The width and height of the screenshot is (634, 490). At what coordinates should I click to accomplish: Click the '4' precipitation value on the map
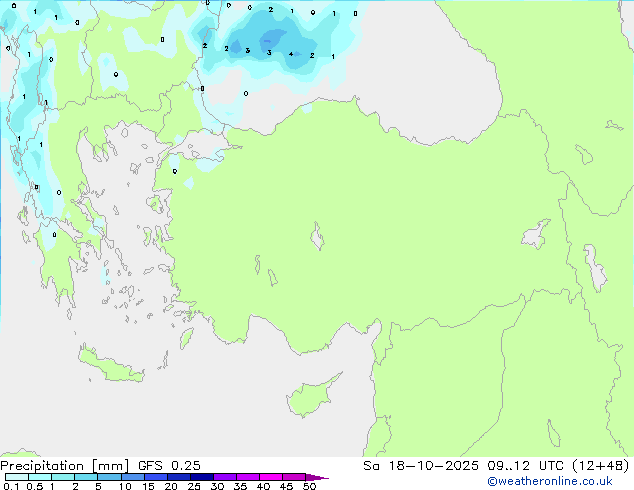click(x=291, y=54)
